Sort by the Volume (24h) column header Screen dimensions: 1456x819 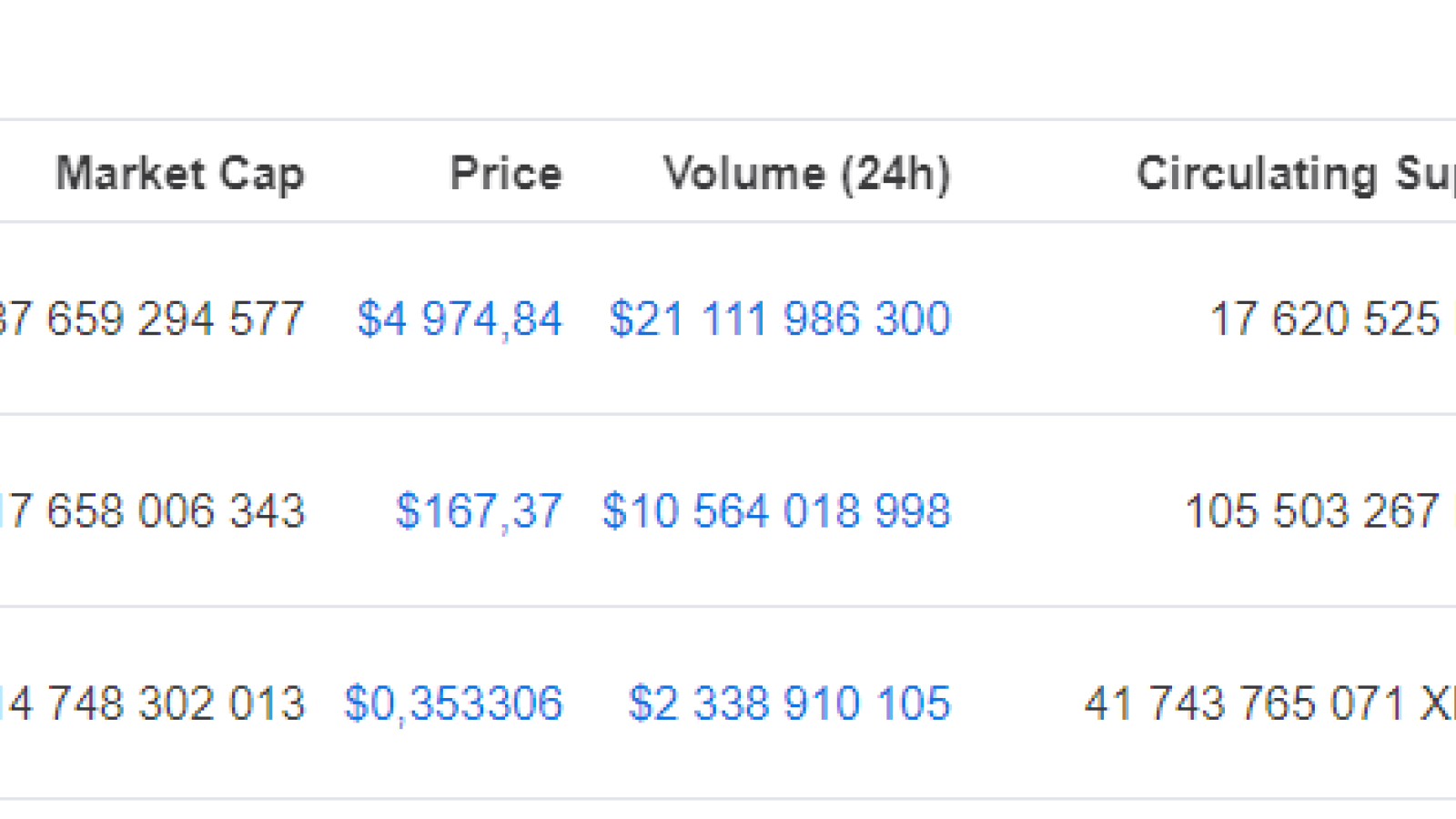point(807,173)
